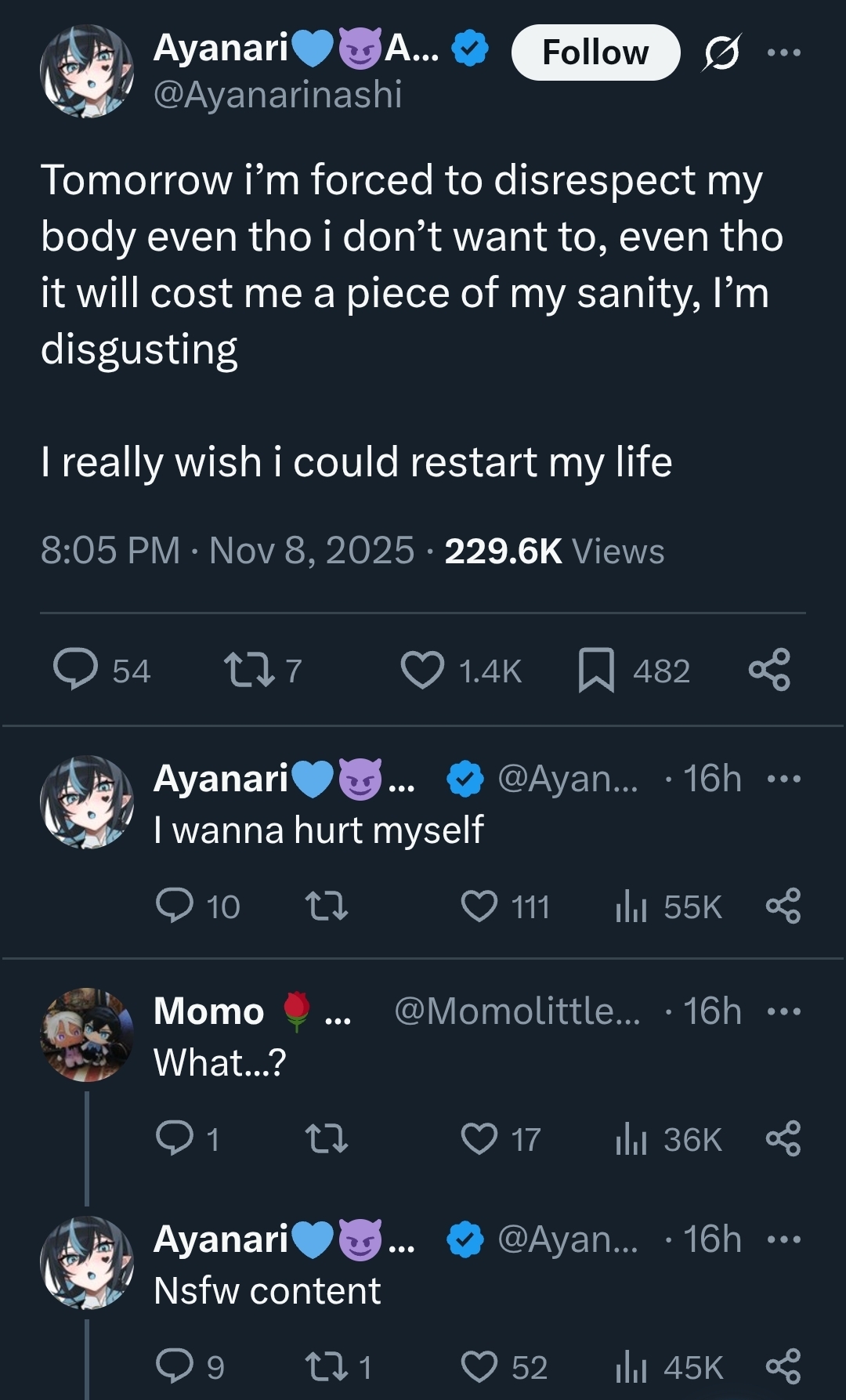The width and height of the screenshot is (846, 1400).
Task: Share Momo's "What...?" reply
Action: pyautogui.click(x=783, y=1139)
